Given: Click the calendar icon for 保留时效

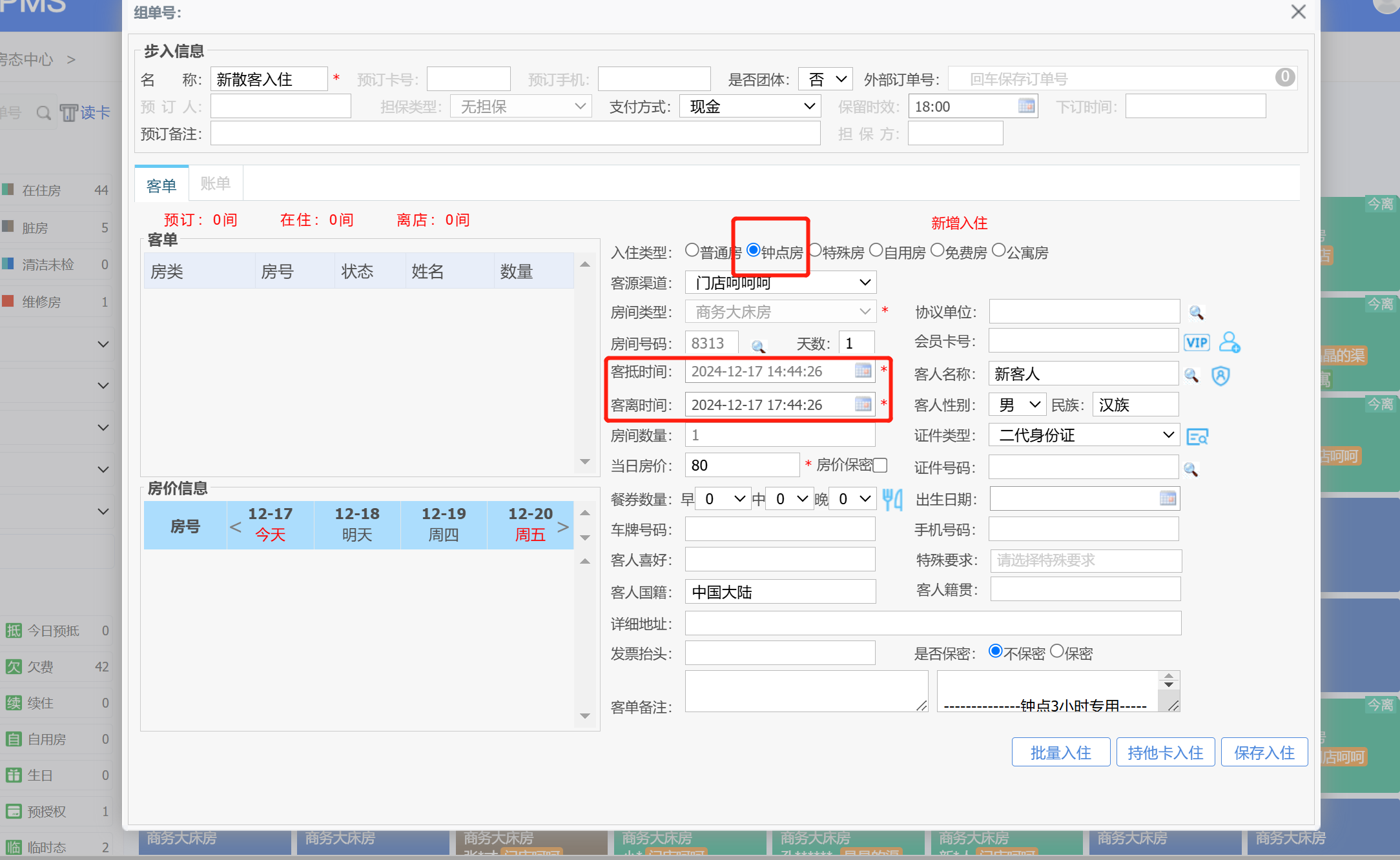Looking at the screenshot, I should 1026,106.
